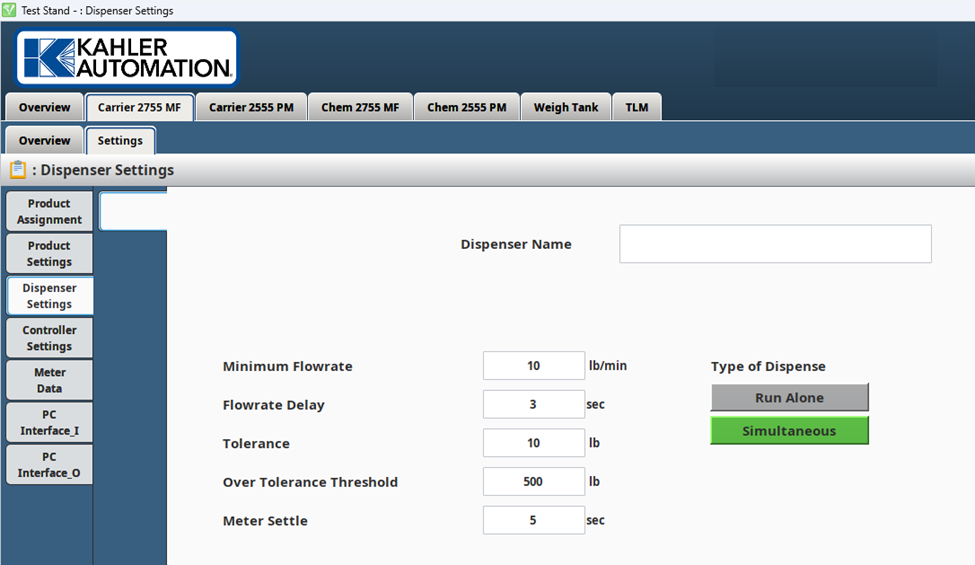Select Run Alone dispense type
The width and height of the screenshot is (975, 565).
pyautogui.click(x=789, y=398)
